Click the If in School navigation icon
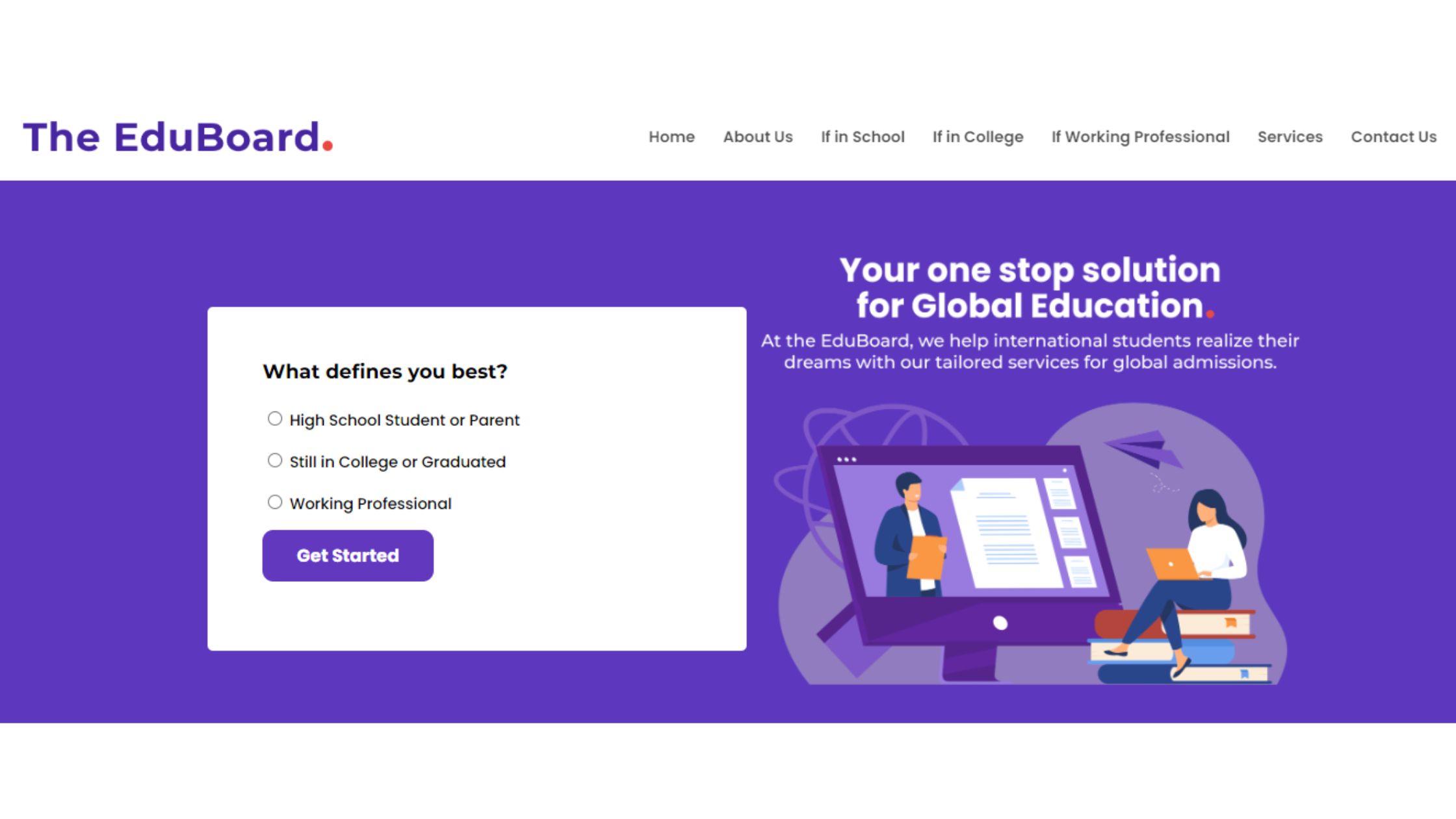 pos(862,137)
